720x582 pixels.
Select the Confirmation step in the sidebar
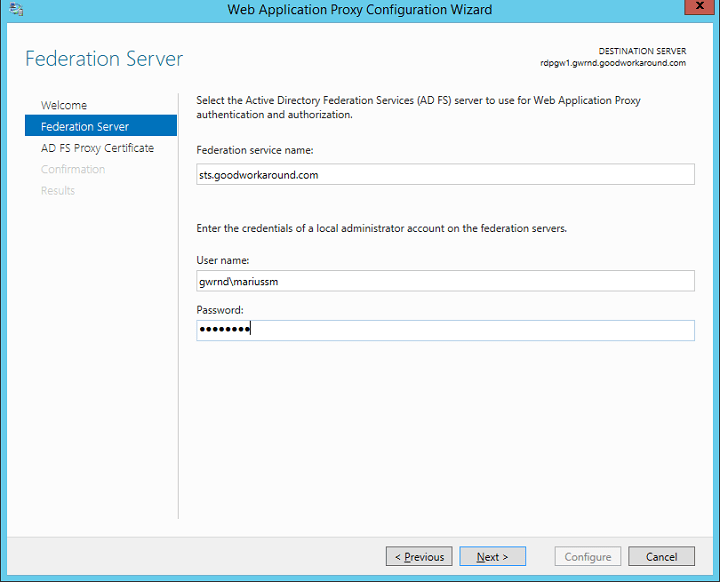click(73, 169)
